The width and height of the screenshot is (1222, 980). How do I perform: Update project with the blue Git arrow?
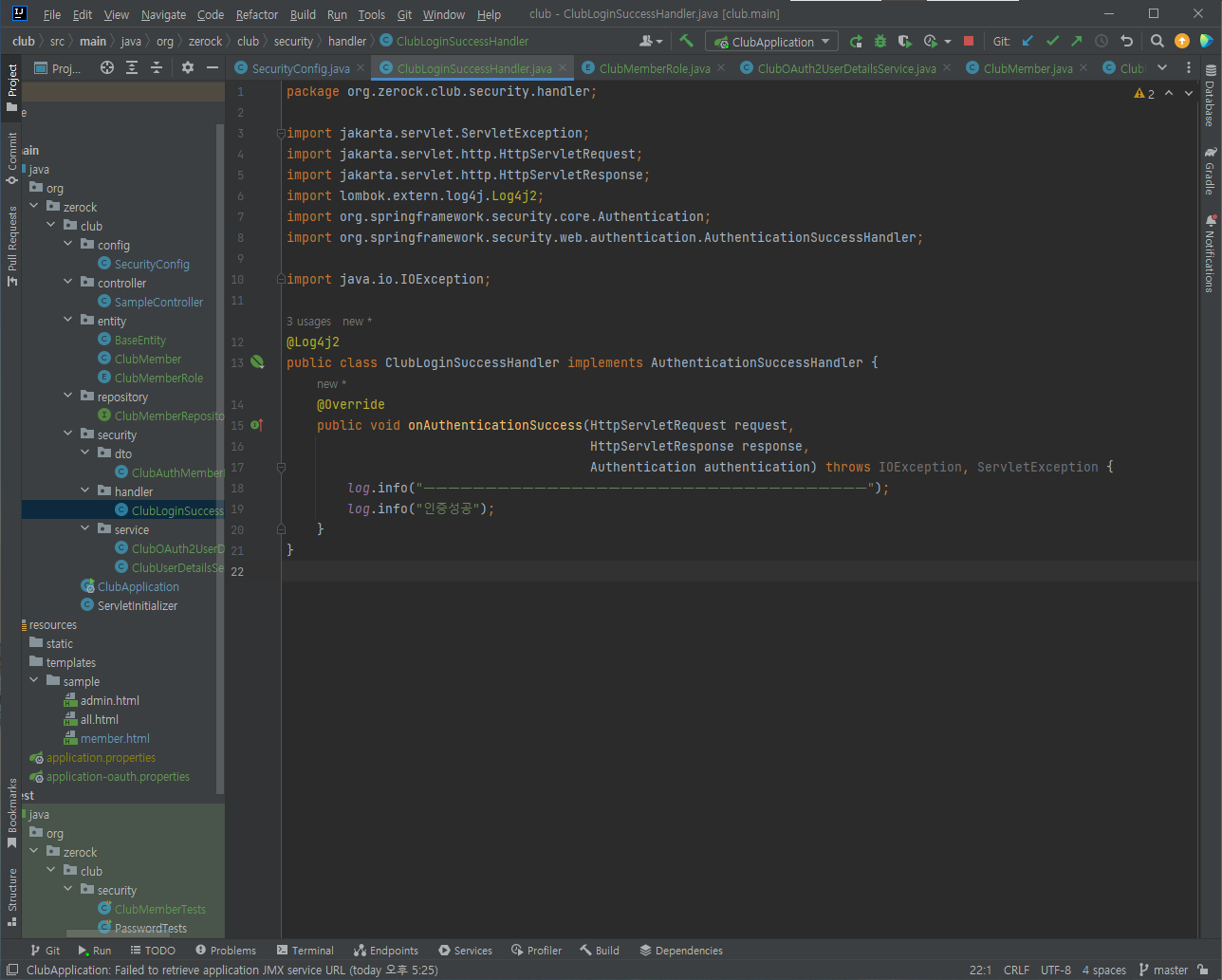coord(1028,41)
